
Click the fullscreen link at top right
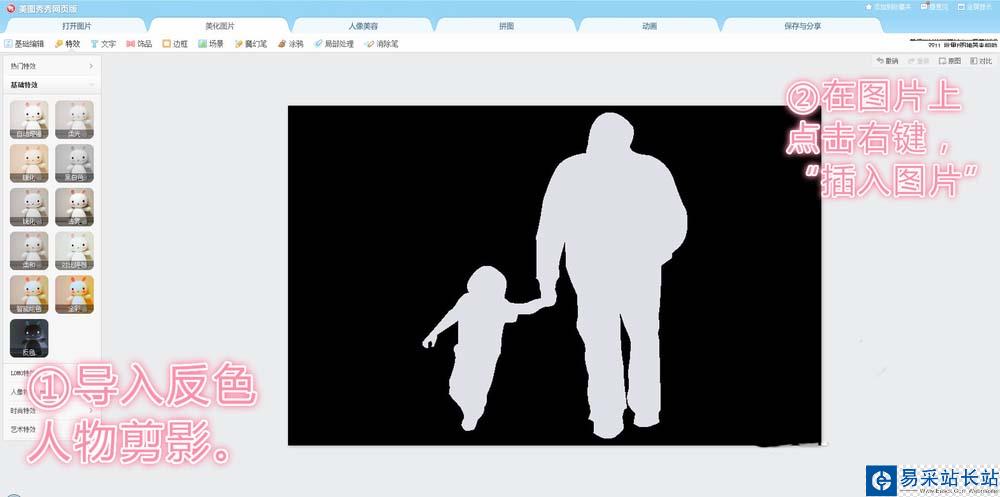click(x=975, y=6)
